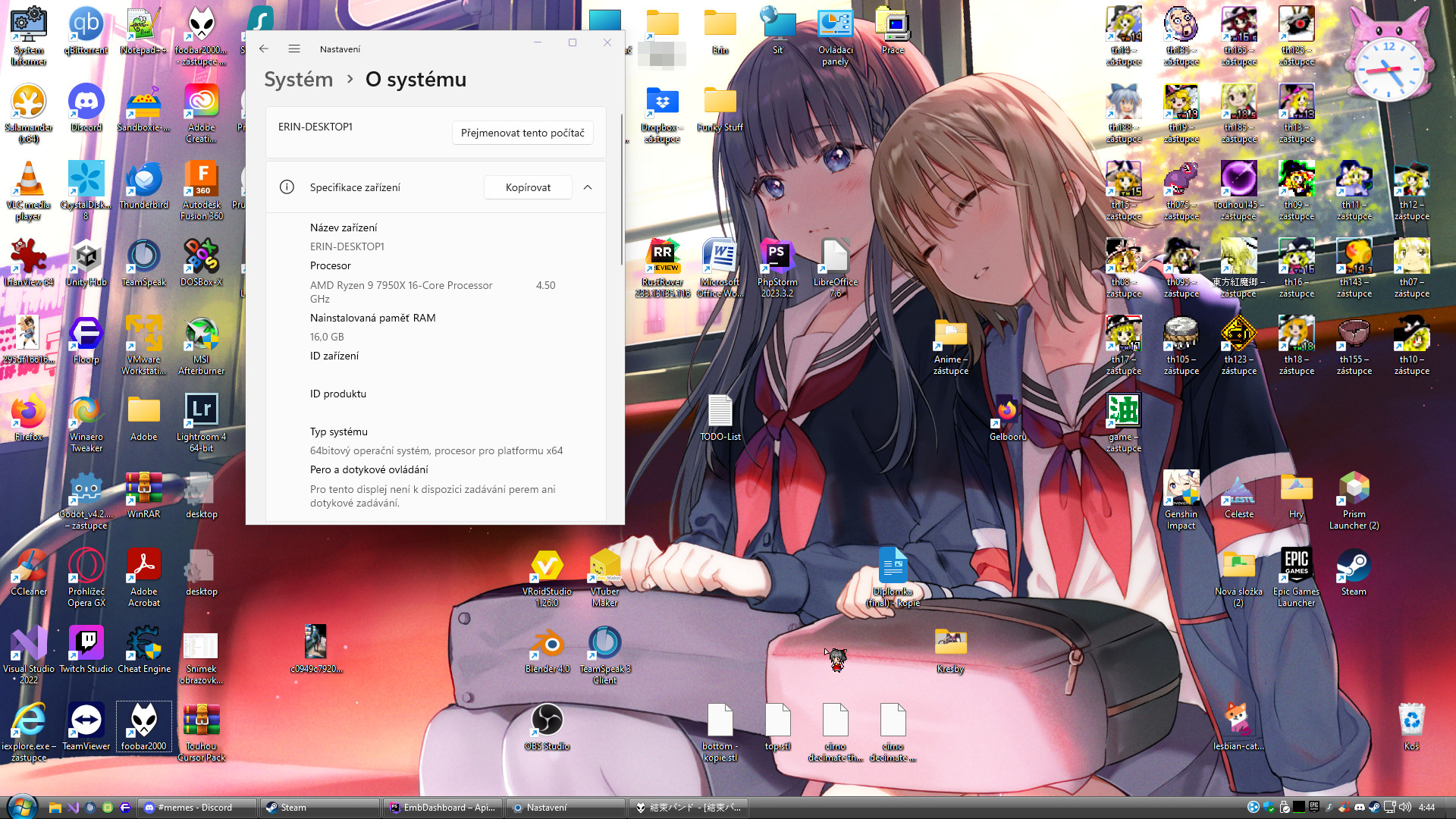Select the OBS Studio desktop icon
The width and height of the screenshot is (1456, 819).
point(548,726)
